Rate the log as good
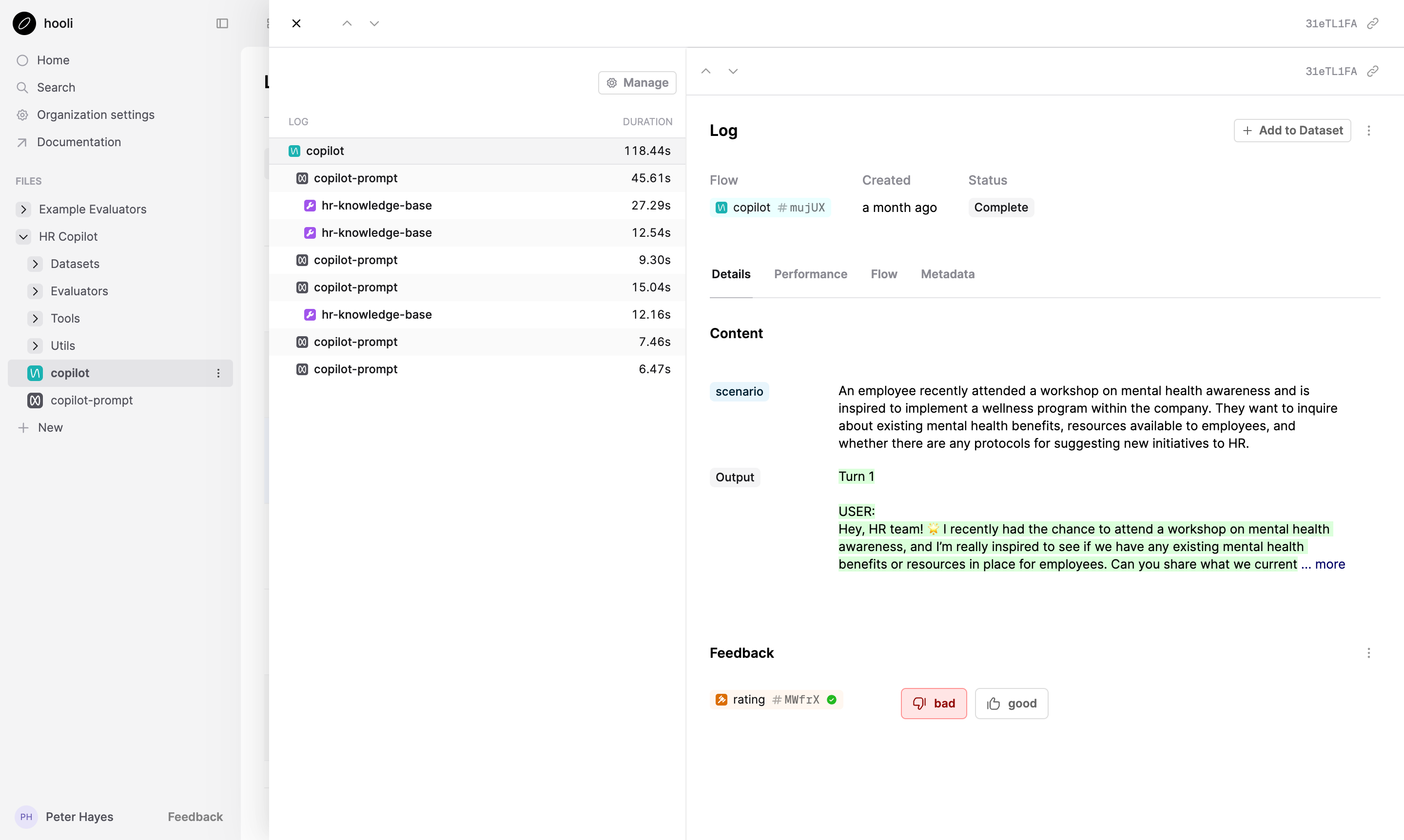Viewport: 1404px width, 840px height. point(1011,703)
